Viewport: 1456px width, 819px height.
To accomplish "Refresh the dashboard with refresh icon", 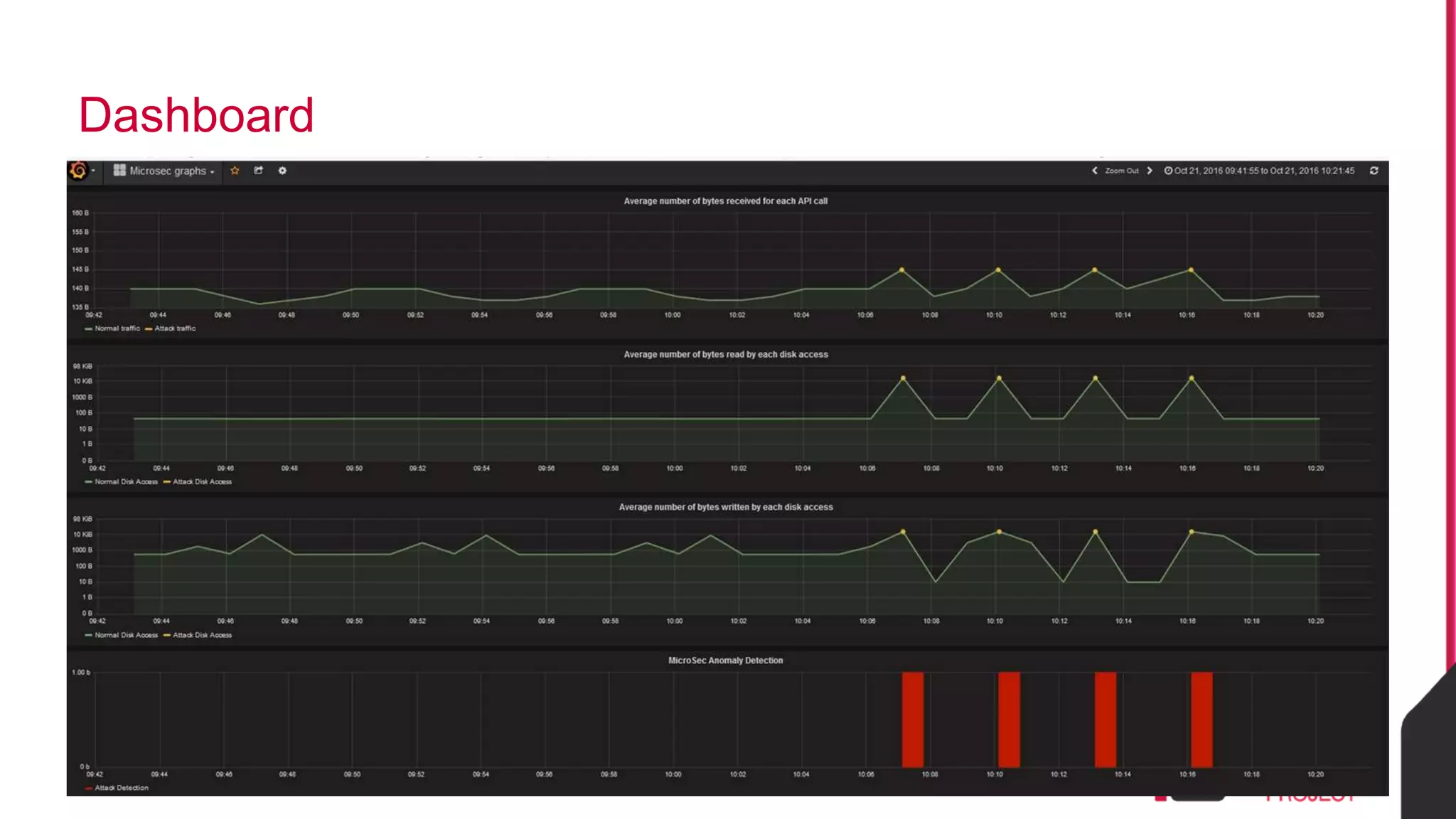I will pos(1374,171).
